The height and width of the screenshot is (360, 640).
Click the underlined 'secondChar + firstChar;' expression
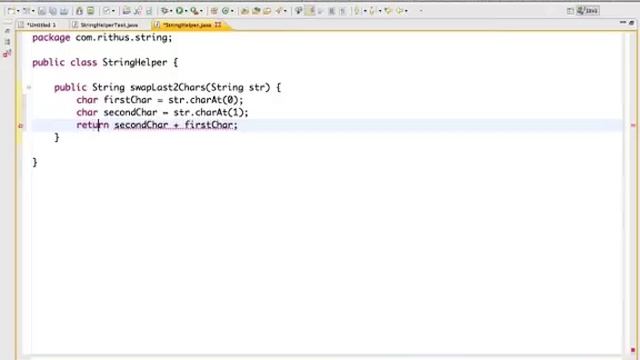(x=176, y=125)
